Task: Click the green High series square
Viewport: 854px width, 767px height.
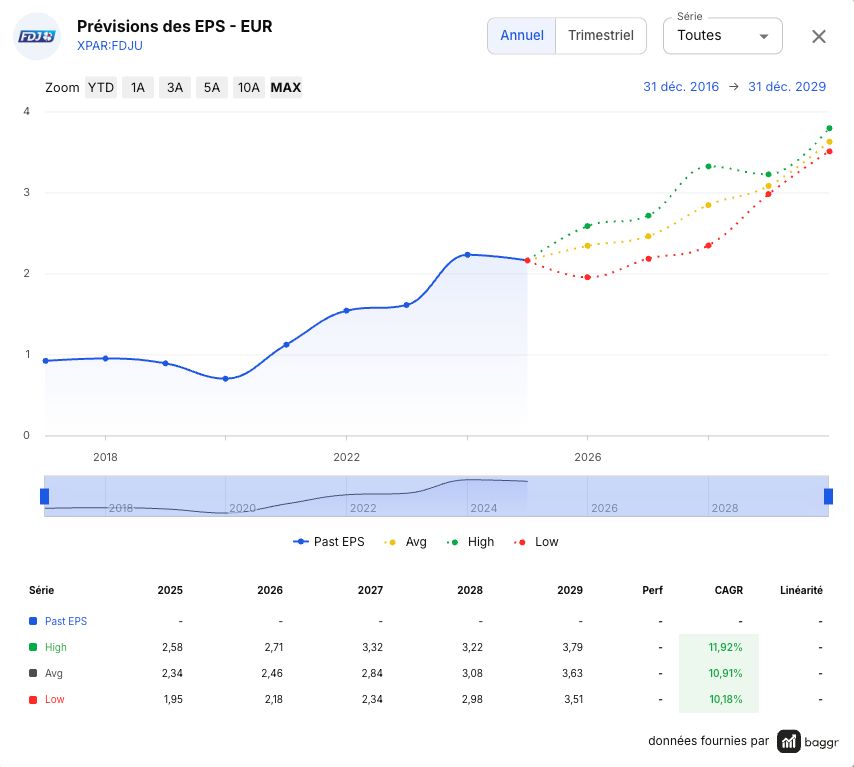Action: pos(33,647)
